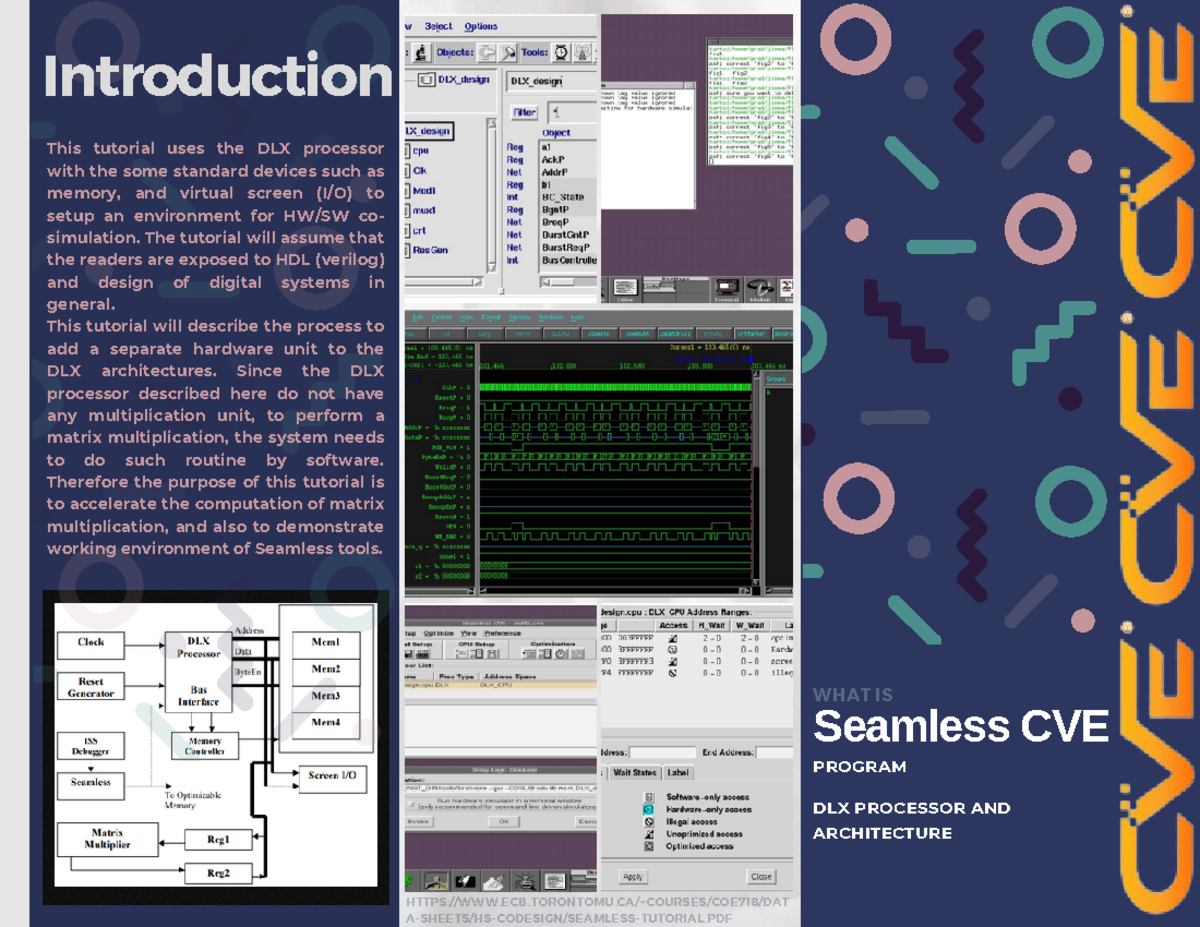Image resolution: width=1200 pixels, height=927 pixels.
Task: Click the Software-only access icon in the legend
Action: tap(648, 797)
